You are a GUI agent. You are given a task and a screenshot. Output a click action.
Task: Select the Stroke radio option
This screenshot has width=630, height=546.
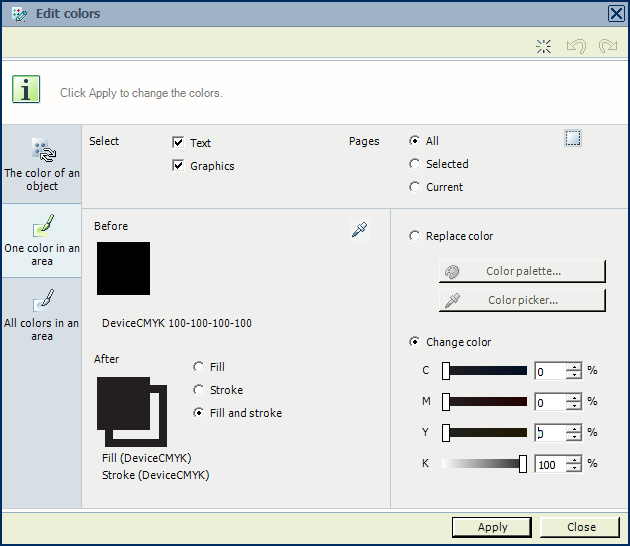click(199, 390)
